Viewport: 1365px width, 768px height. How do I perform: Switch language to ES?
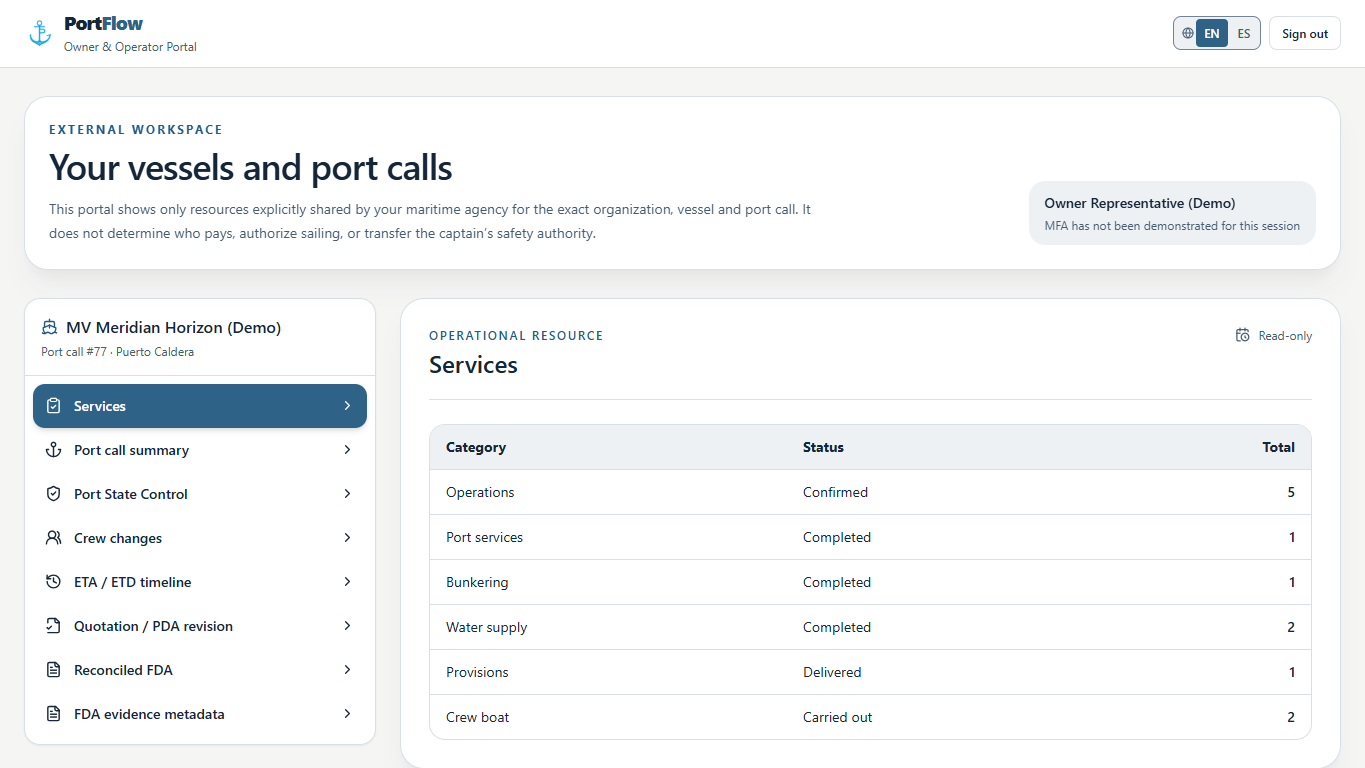pos(1244,33)
